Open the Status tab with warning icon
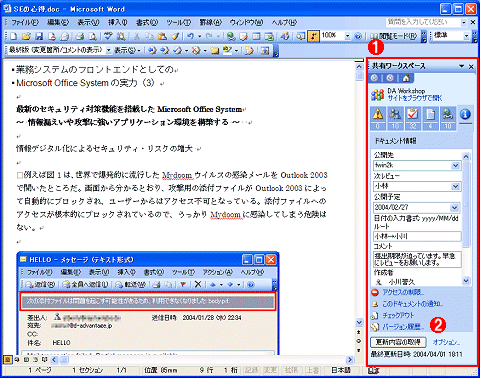The height and width of the screenshot is (378, 480). [x=378, y=118]
